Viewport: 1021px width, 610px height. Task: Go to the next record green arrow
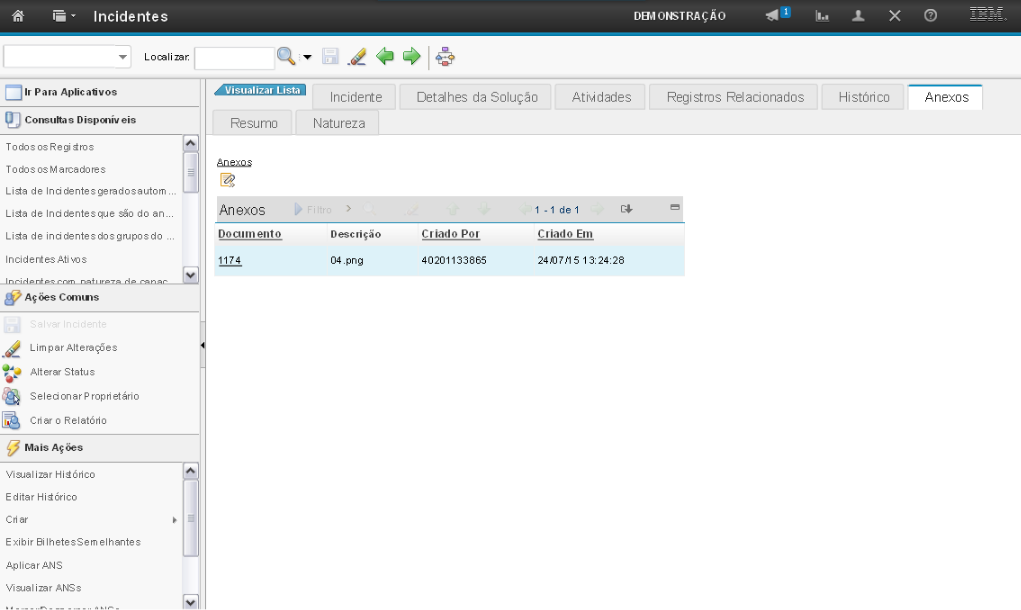click(410, 58)
